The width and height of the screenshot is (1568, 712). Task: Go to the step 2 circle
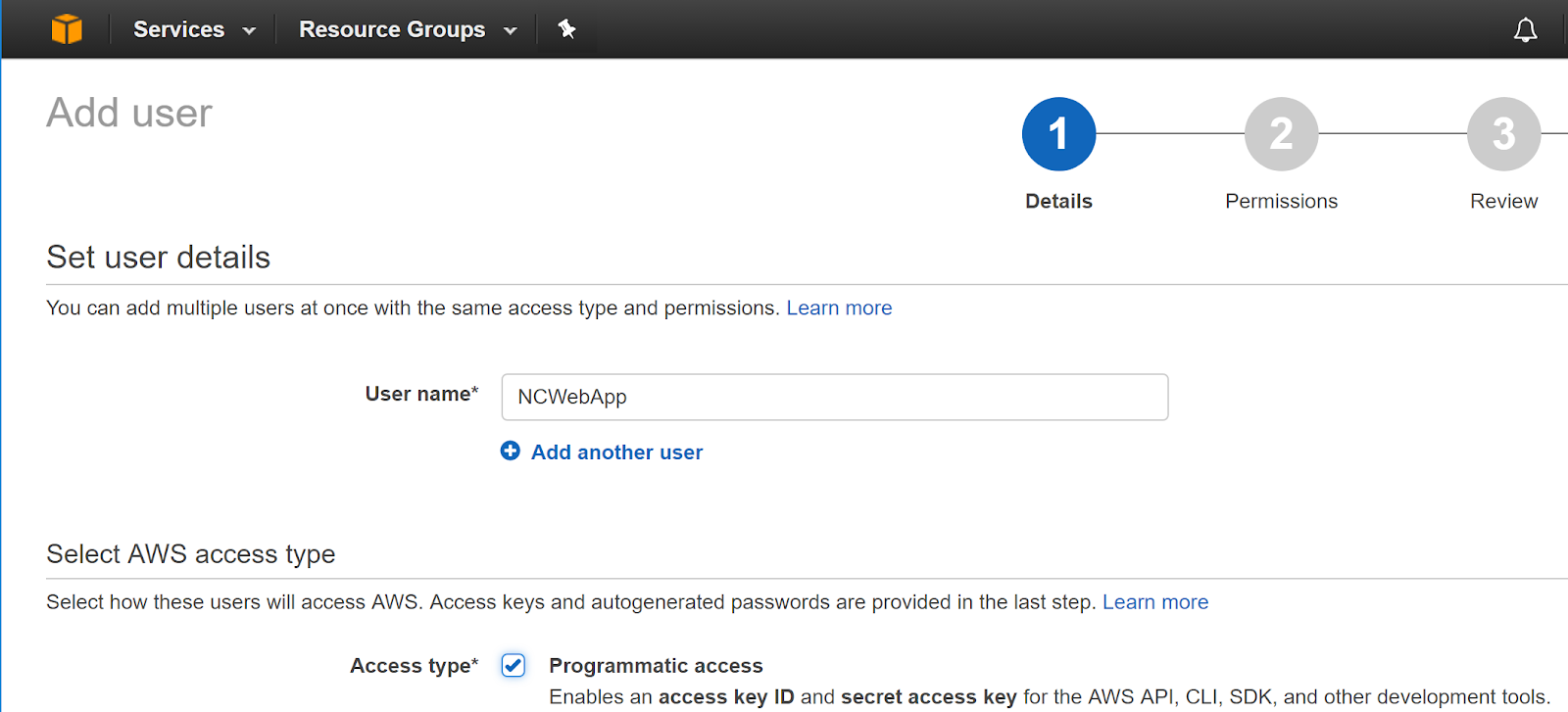[x=1281, y=134]
